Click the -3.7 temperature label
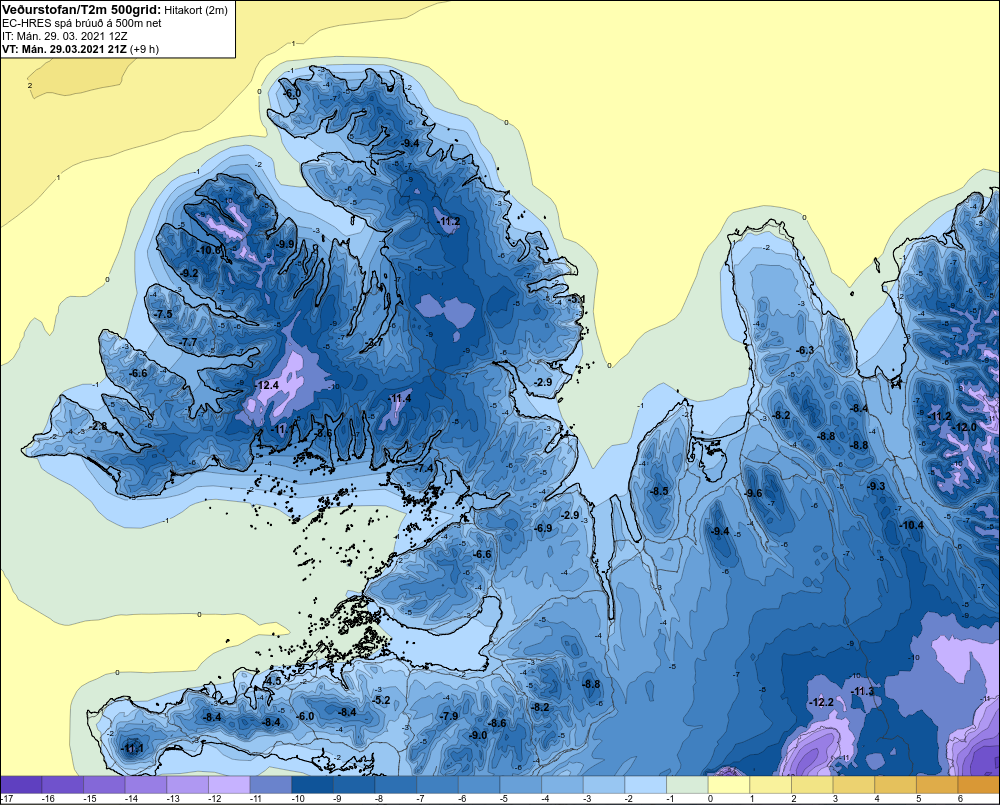Image resolution: width=1000 pixels, height=805 pixels. (x=374, y=342)
